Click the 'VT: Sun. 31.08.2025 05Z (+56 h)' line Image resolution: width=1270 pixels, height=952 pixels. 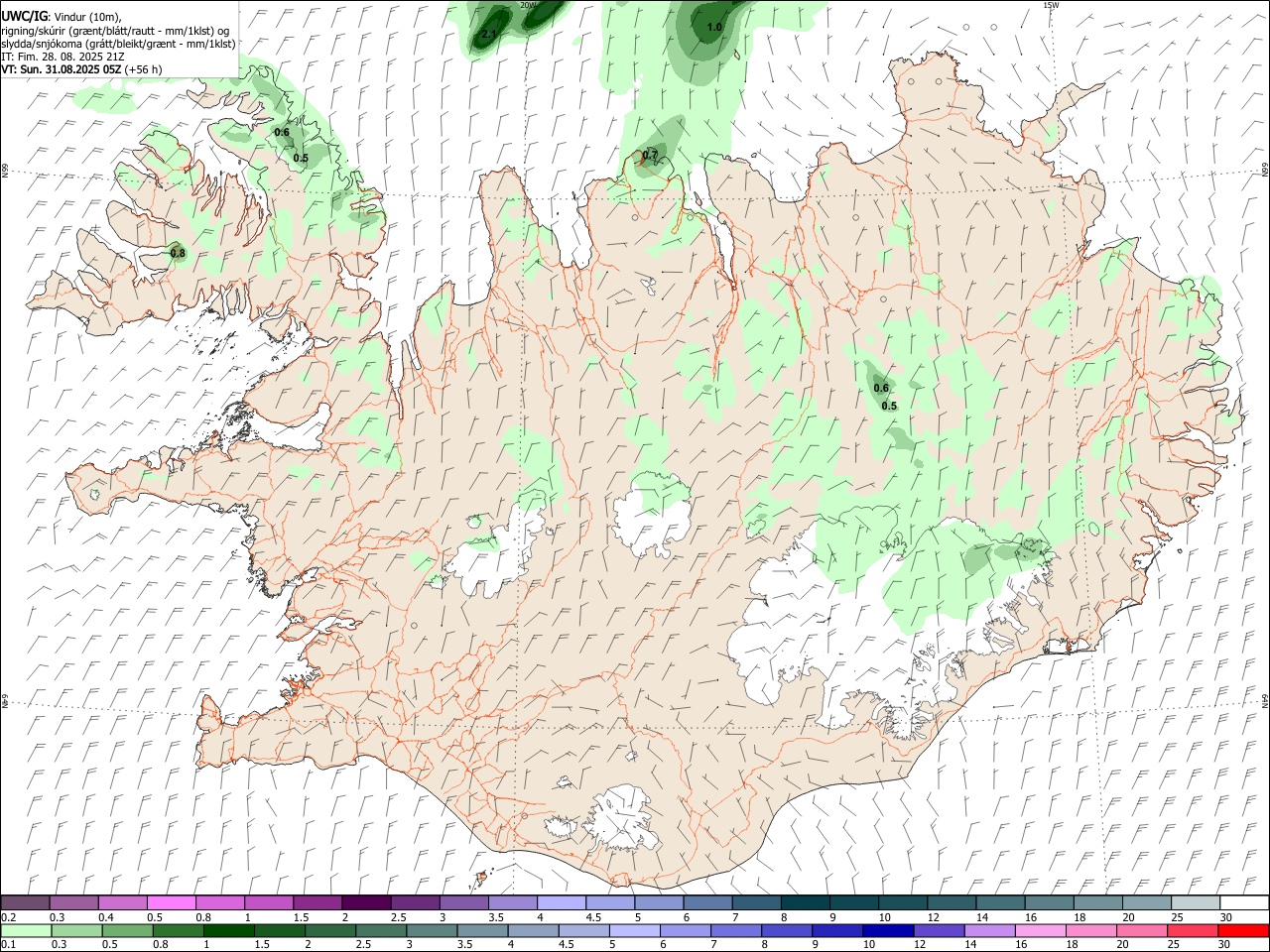[81, 69]
